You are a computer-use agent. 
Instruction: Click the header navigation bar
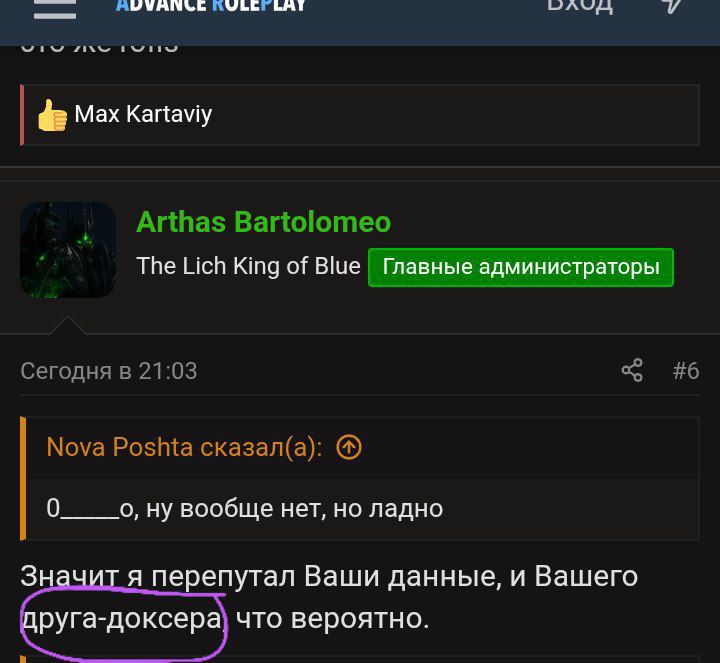point(360,23)
